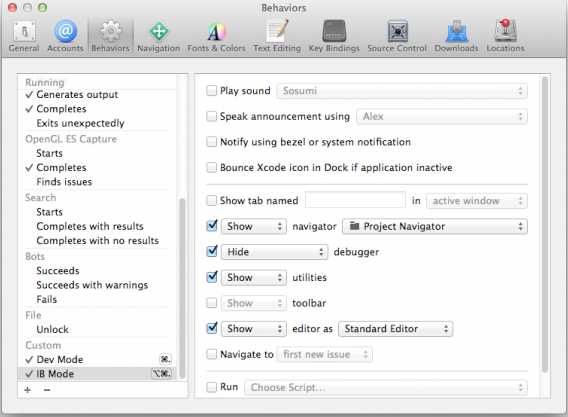Open Show dropdown for utilities
This screenshot has height=417, width=568.
click(254, 278)
